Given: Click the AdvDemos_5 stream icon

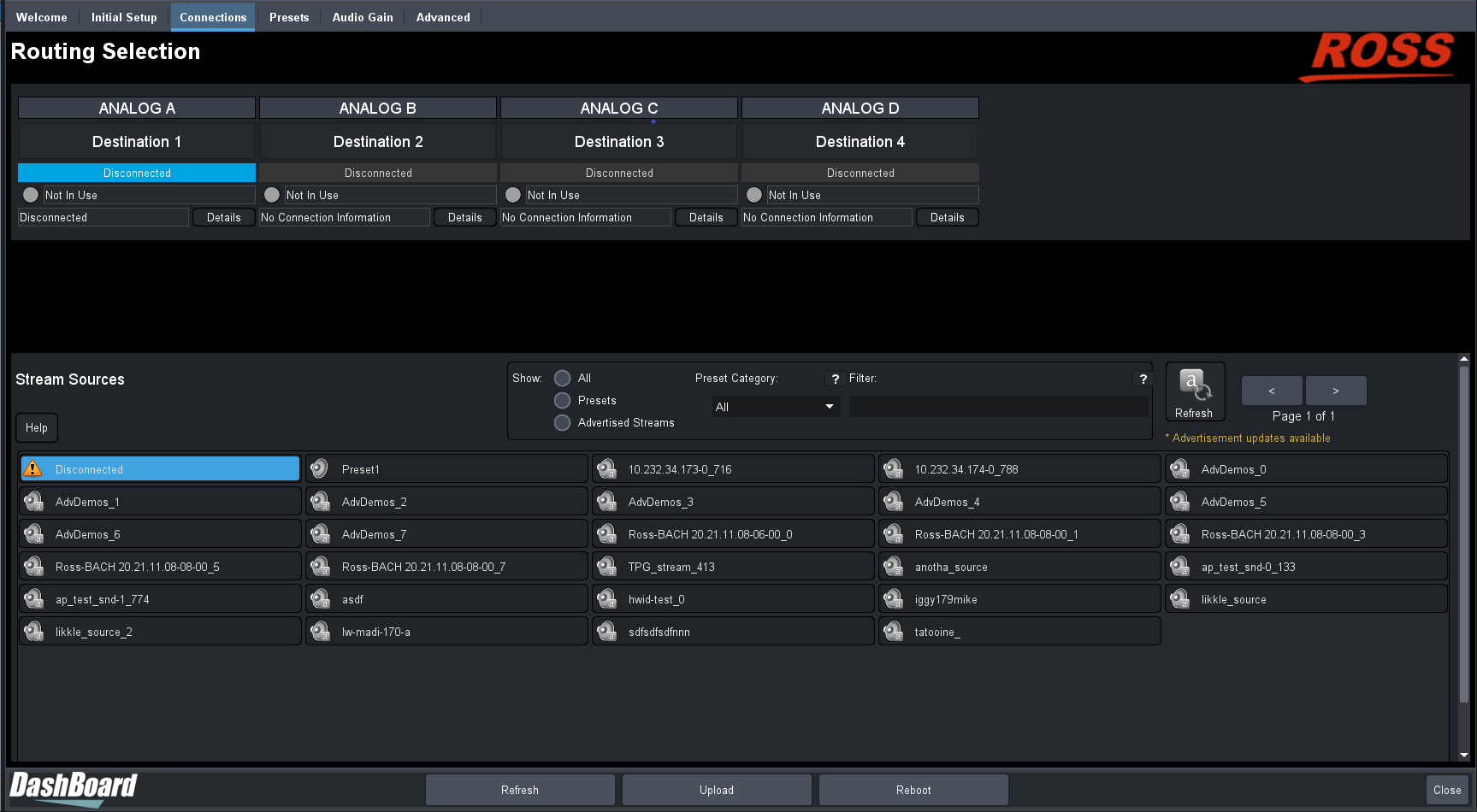Looking at the screenshot, I should pyautogui.click(x=1179, y=501).
